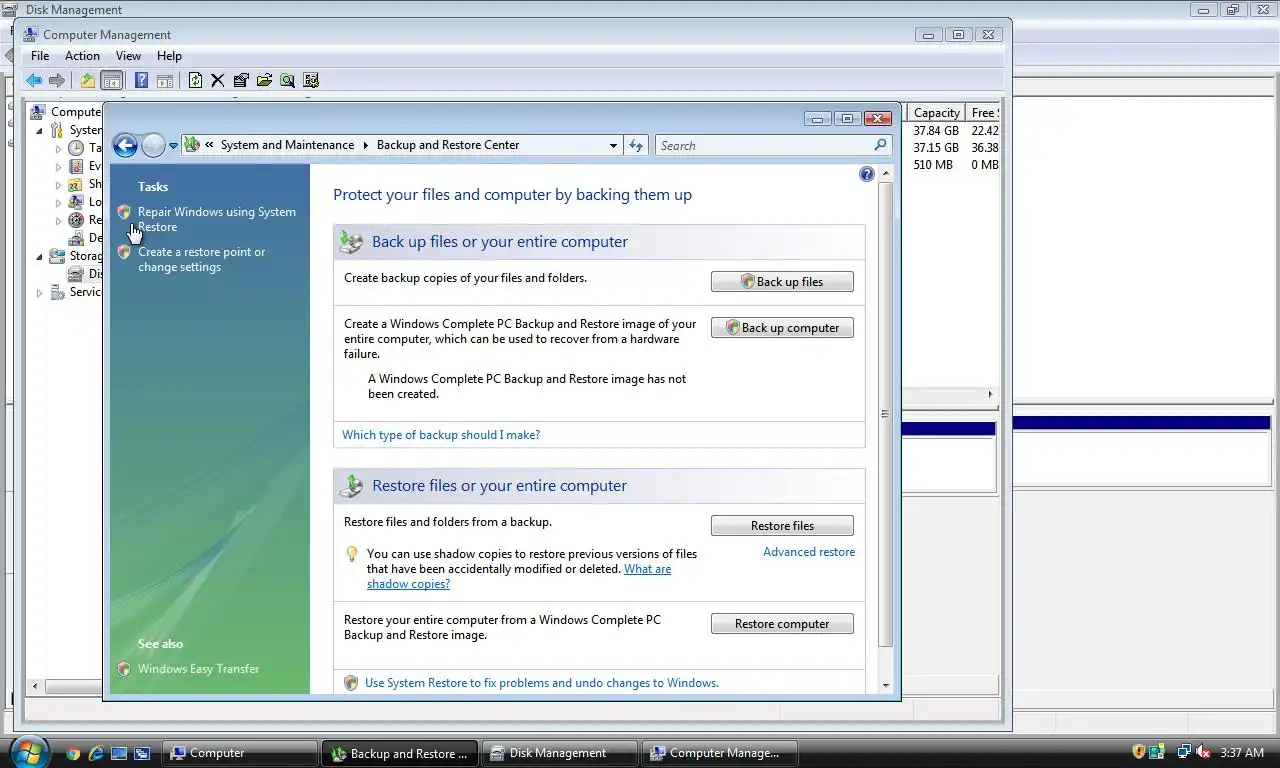Click the Properties toolbar icon with checklist
Viewport: 1280px width, 768px height.
(x=241, y=81)
